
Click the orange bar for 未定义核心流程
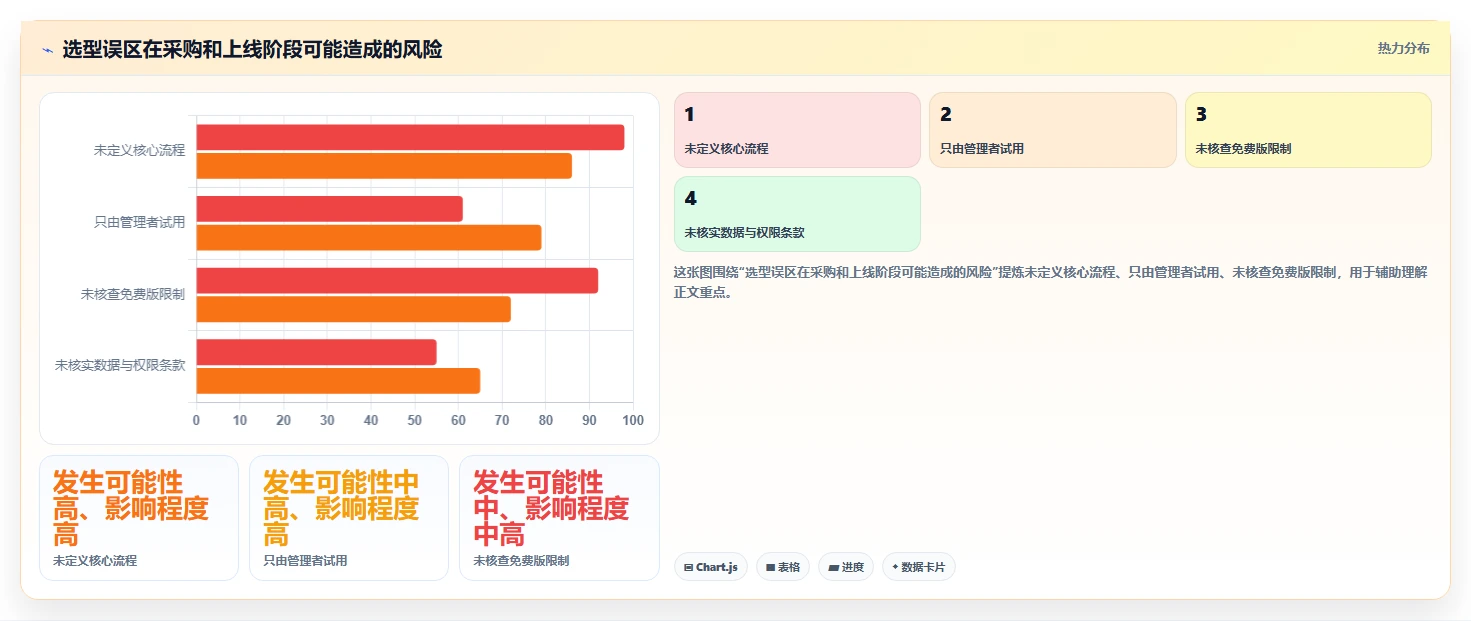pyautogui.click(x=384, y=166)
